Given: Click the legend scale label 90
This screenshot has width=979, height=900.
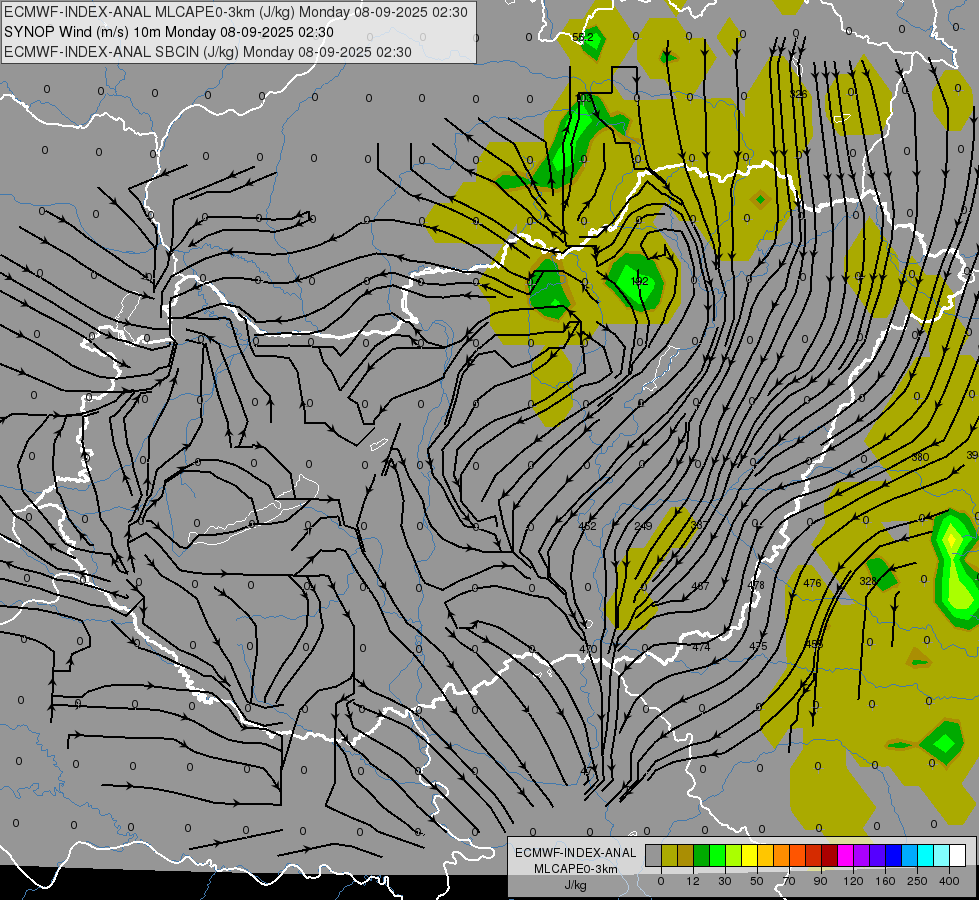Looking at the screenshot, I should pyautogui.click(x=820, y=881).
